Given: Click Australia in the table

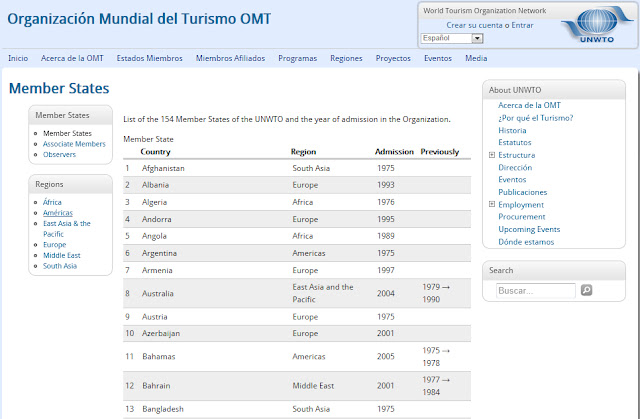Looking at the screenshot, I should tap(158, 293).
